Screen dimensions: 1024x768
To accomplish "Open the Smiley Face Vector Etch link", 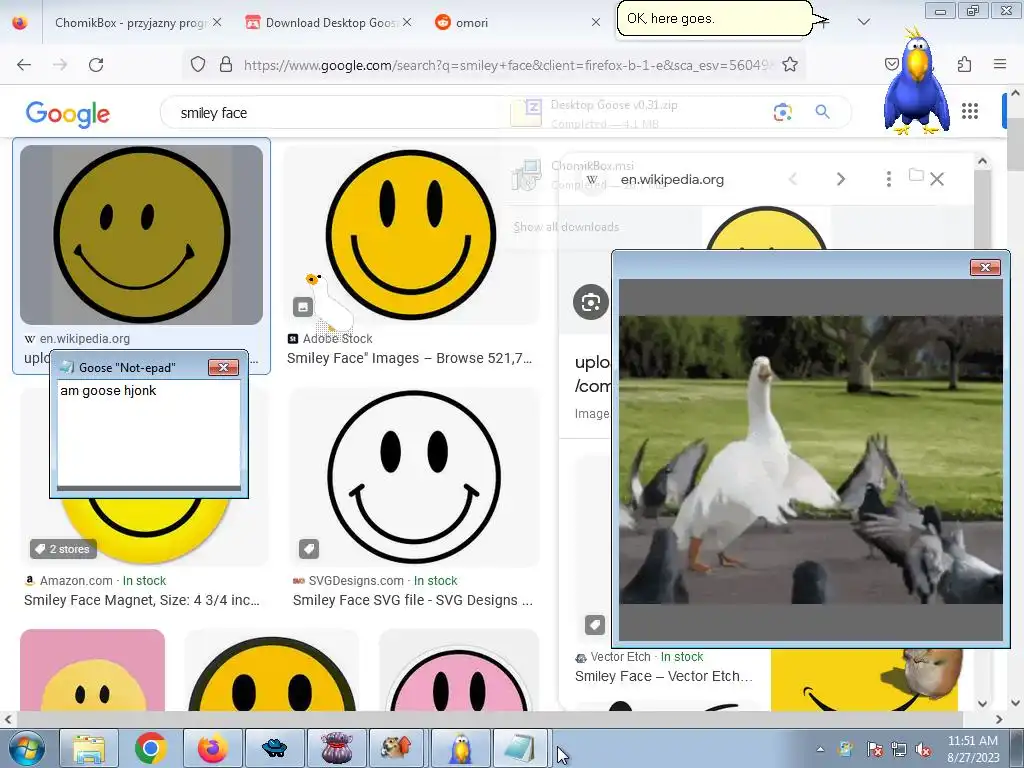I will pos(664,677).
